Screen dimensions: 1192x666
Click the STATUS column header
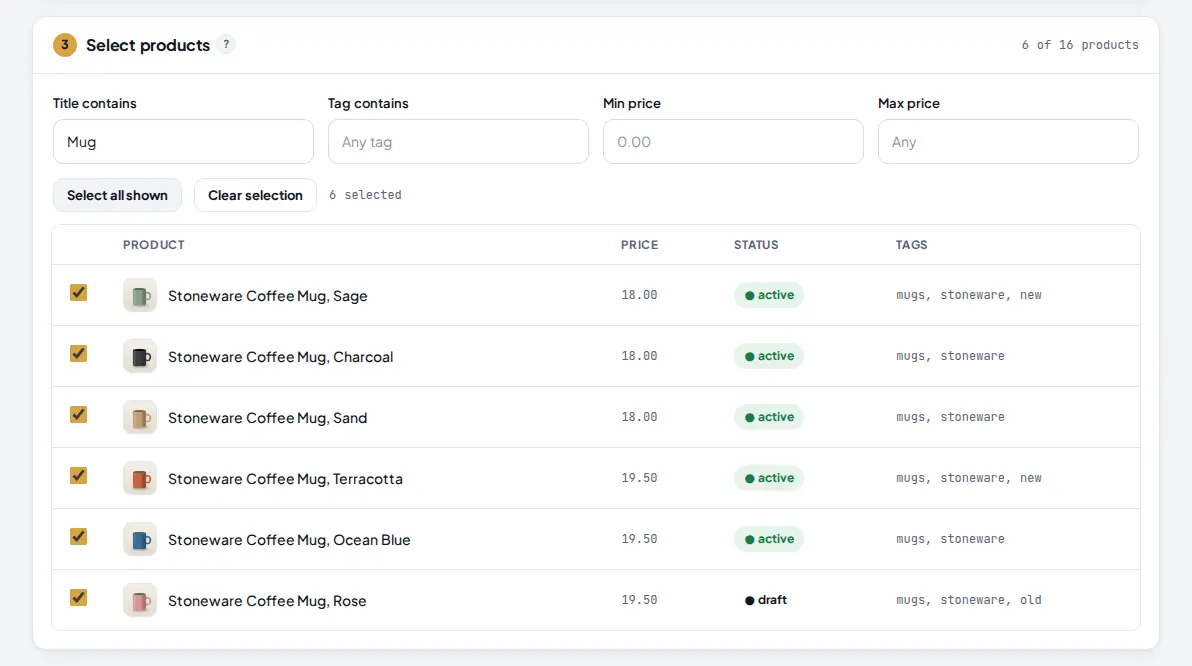[x=756, y=245]
